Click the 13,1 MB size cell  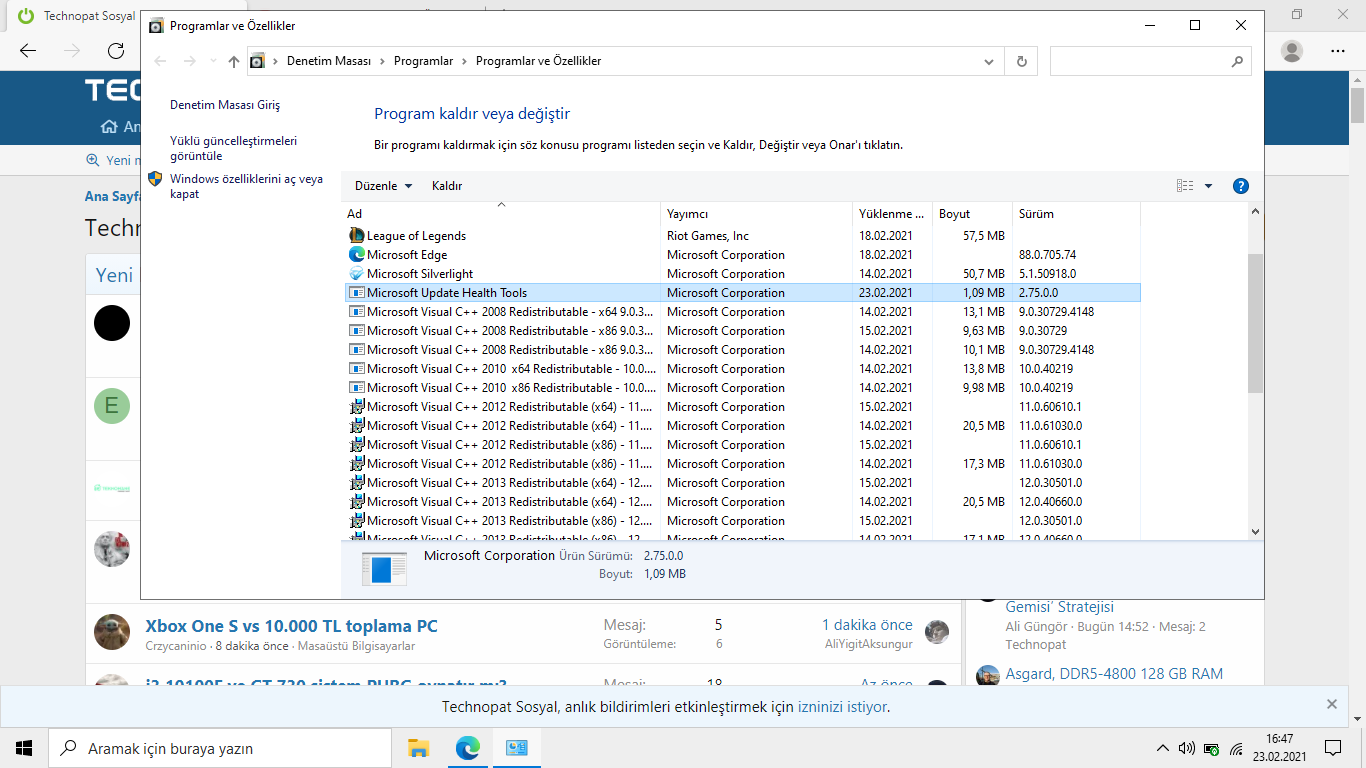coord(983,312)
